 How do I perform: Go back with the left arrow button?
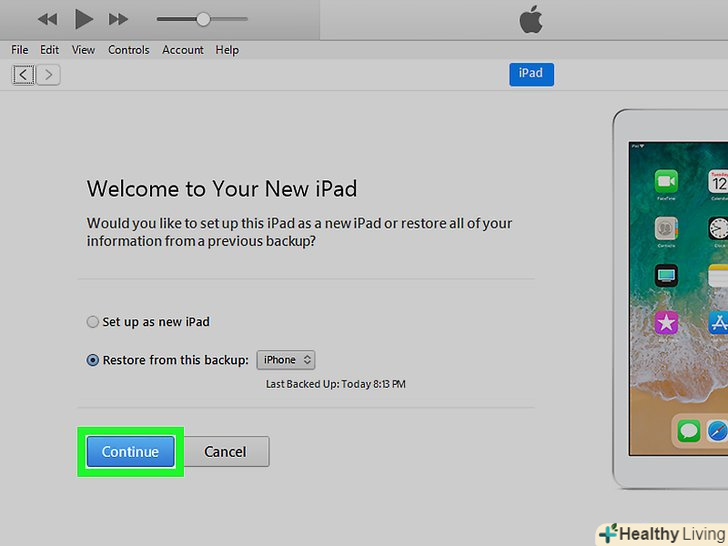23,75
